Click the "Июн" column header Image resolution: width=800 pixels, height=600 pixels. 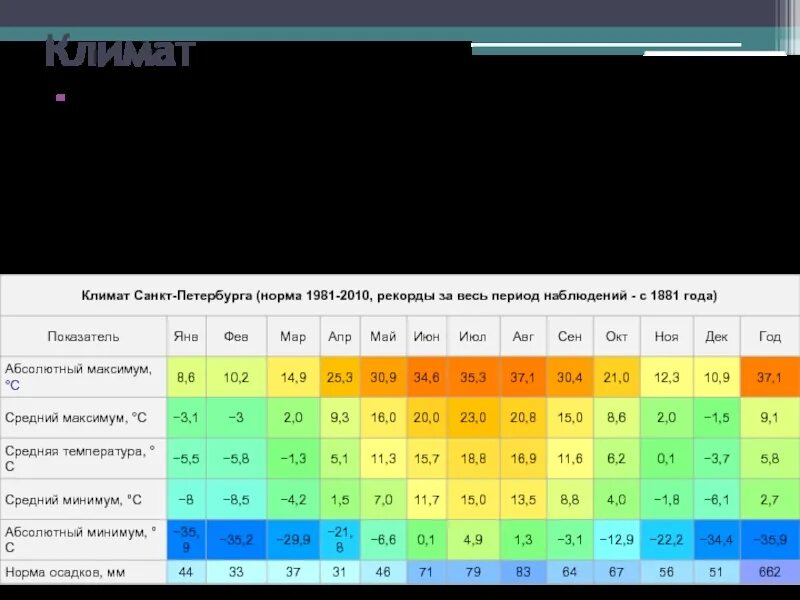coord(427,337)
